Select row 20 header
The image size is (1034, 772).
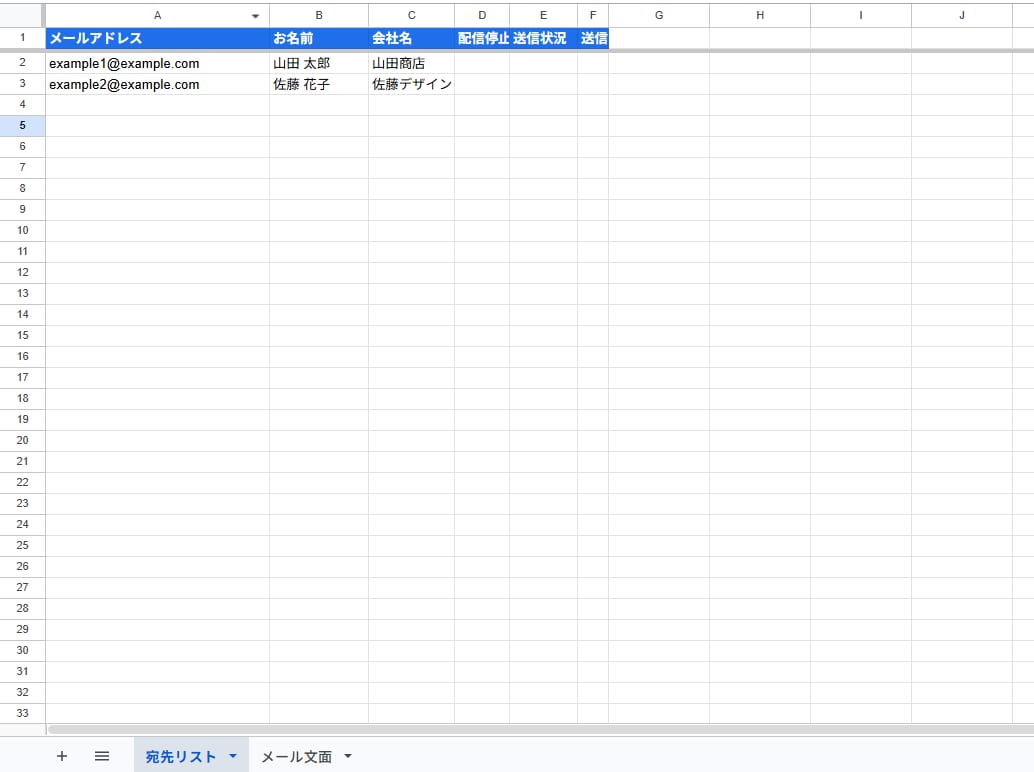[x=22, y=440]
